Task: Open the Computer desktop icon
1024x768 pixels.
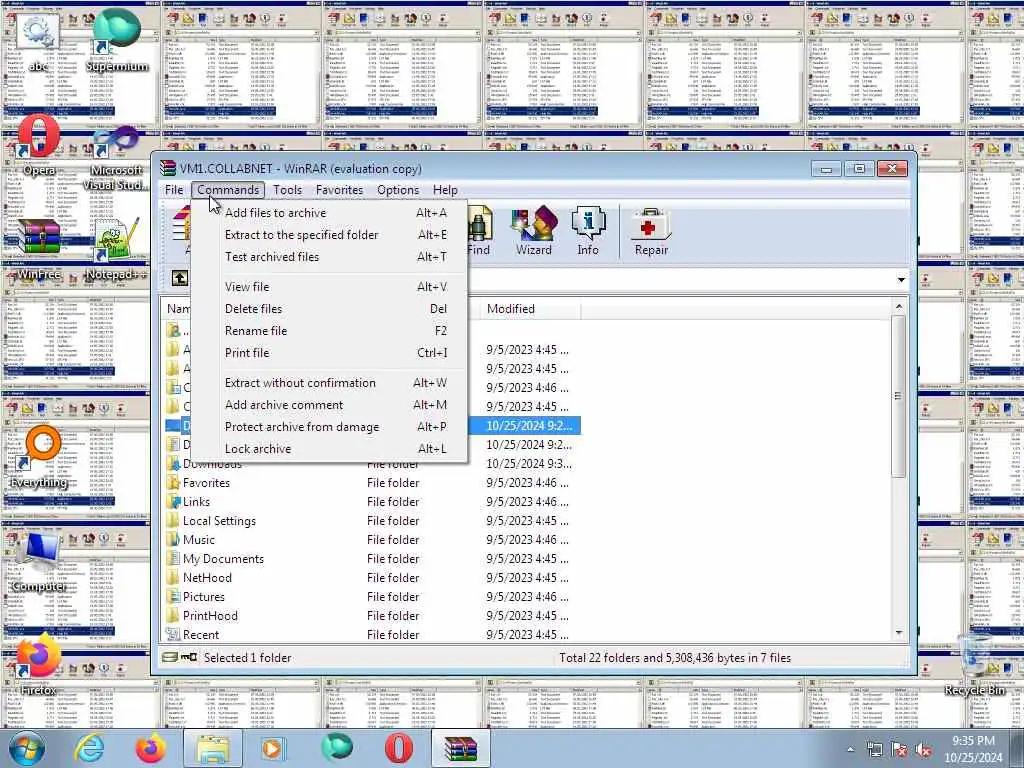Action: click(39, 562)
